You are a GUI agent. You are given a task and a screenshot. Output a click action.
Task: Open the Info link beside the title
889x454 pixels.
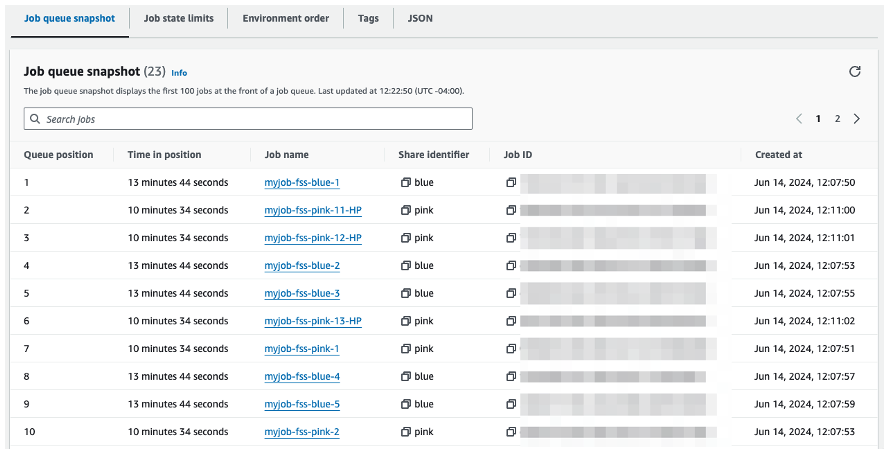tap(179, 73)
